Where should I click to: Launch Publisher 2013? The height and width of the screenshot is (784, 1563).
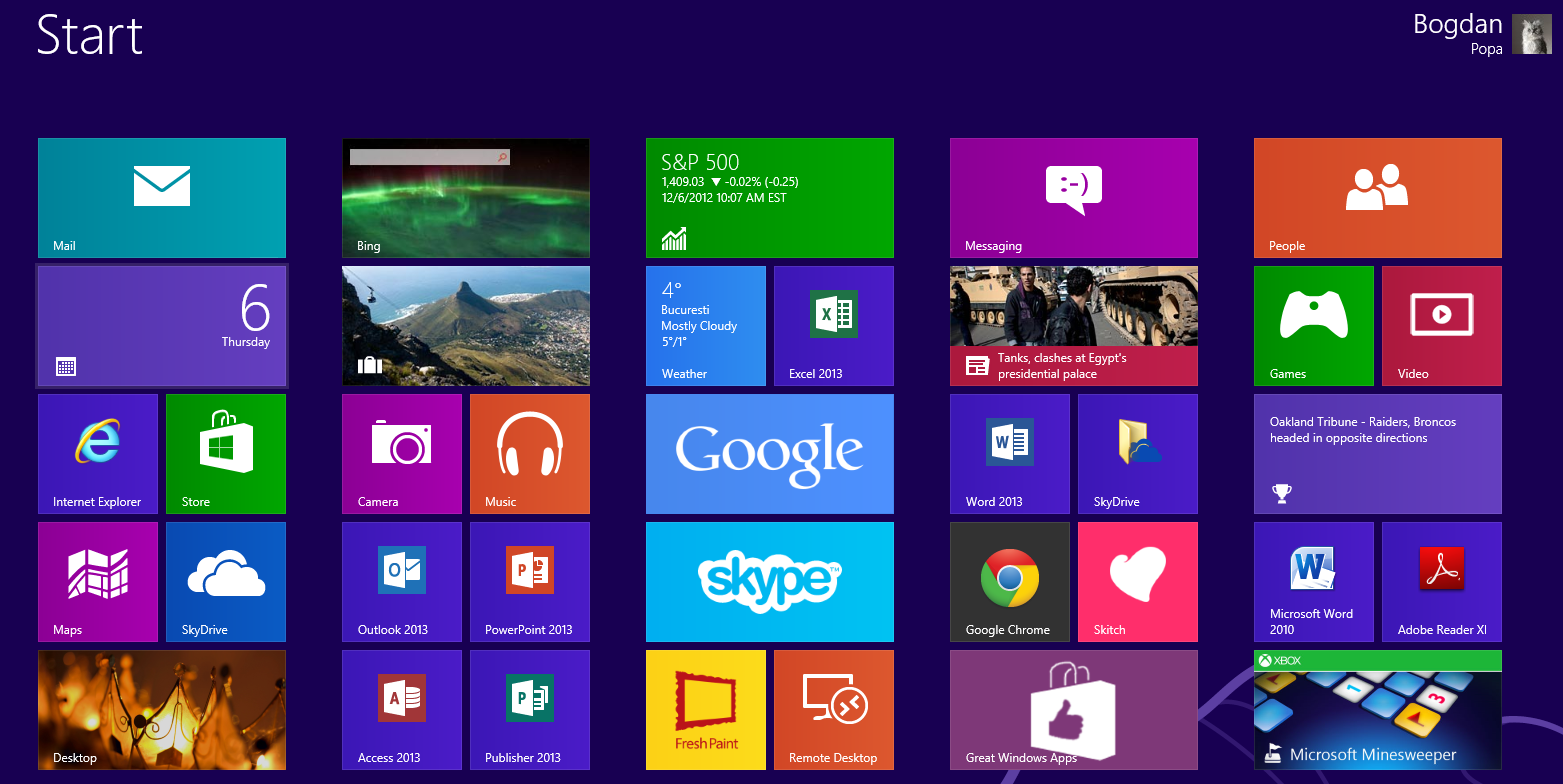(530, 710)
